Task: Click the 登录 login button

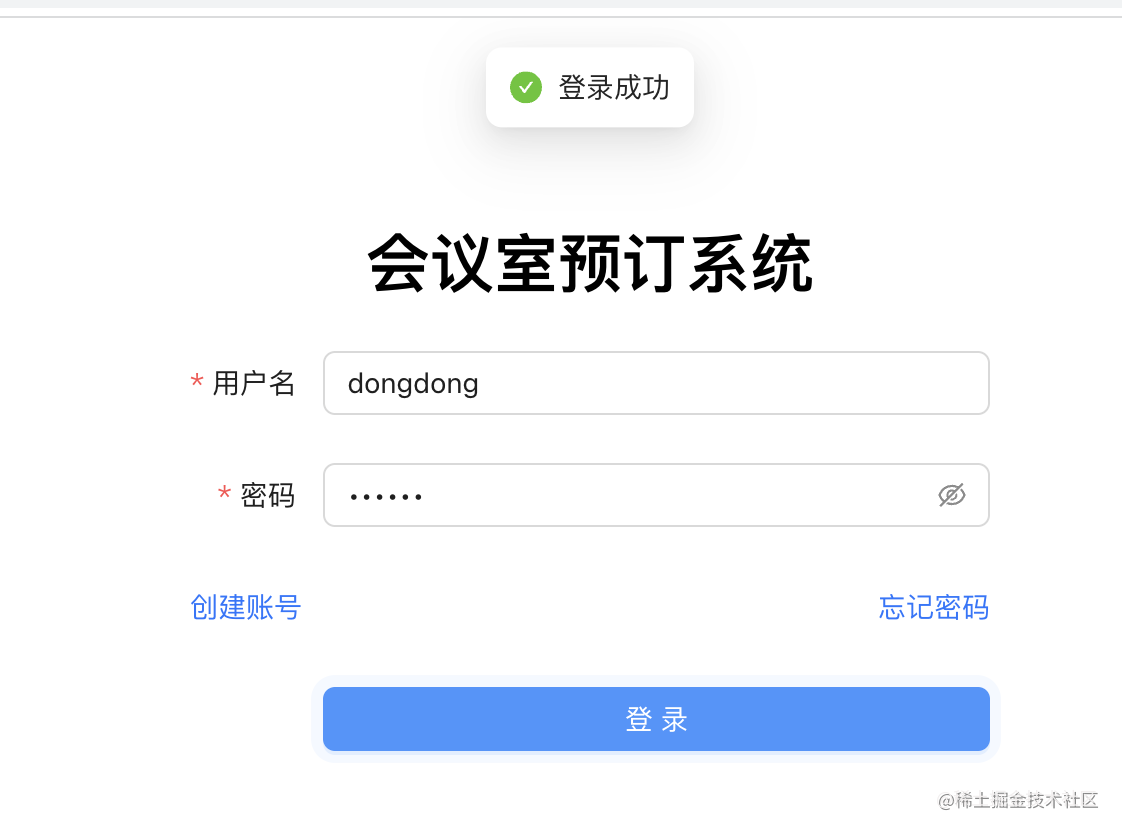Action: 656,719
